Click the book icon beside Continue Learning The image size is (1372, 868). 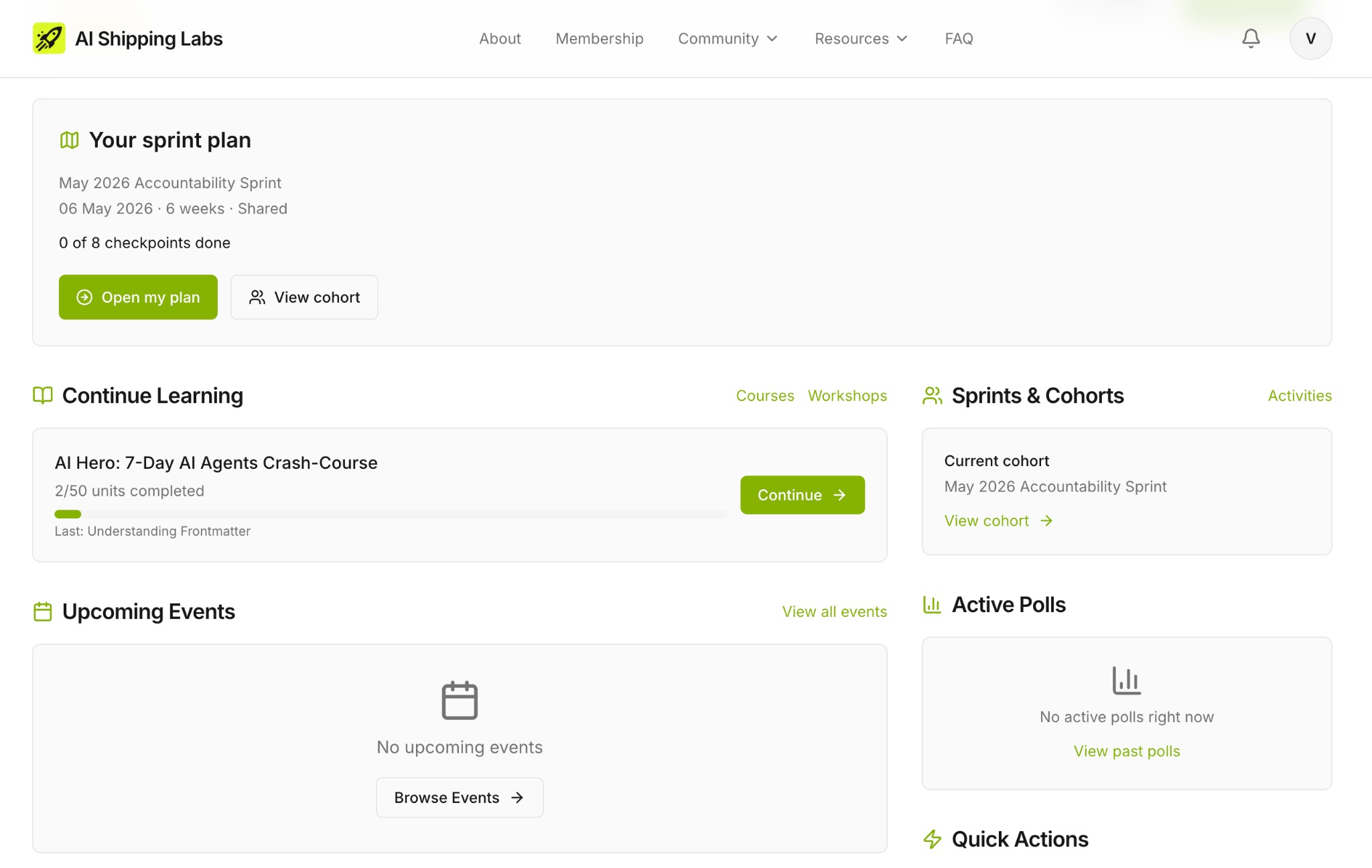(x=43, y=395)
